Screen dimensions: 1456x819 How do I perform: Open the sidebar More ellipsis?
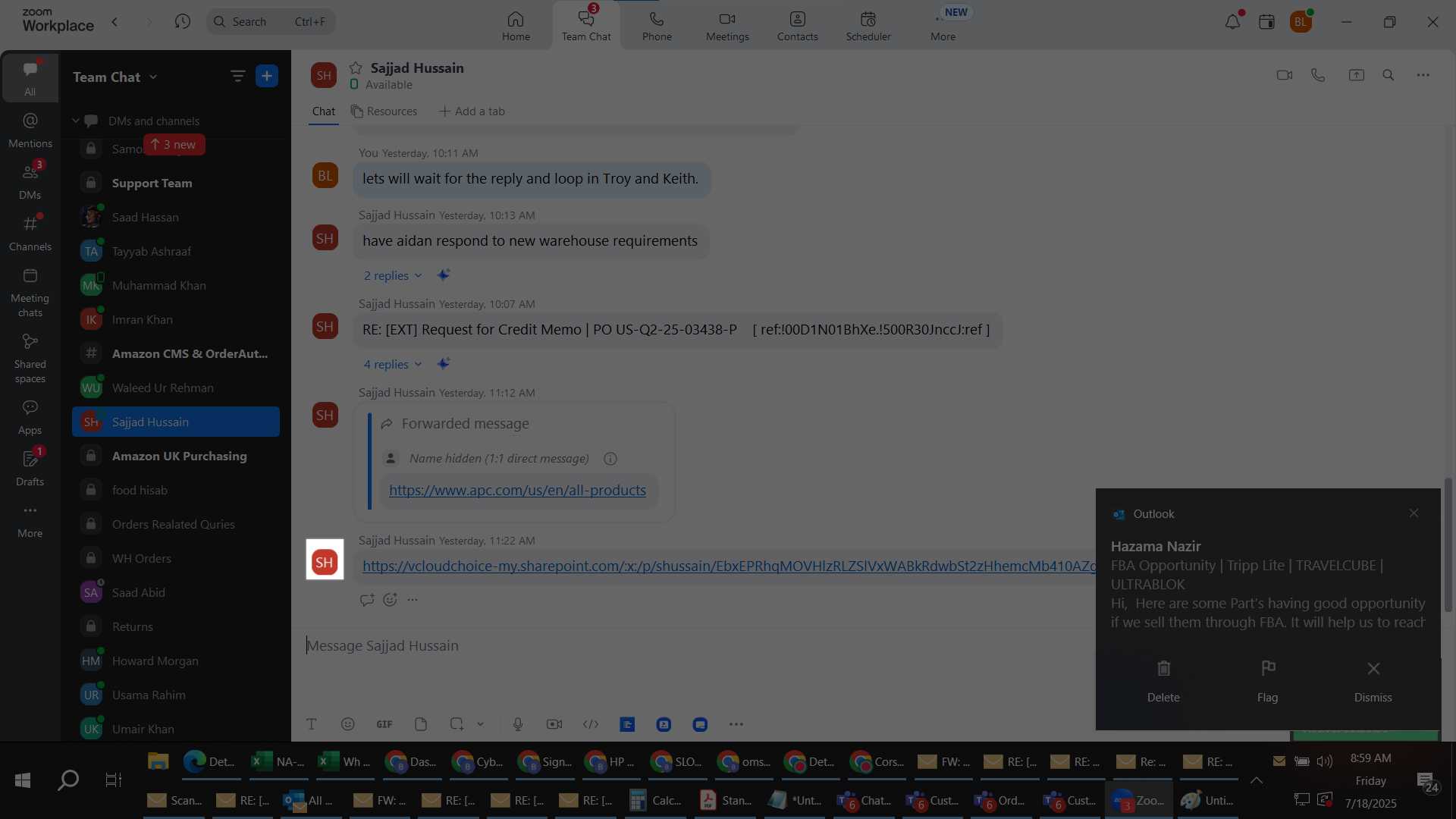[30, 520]
